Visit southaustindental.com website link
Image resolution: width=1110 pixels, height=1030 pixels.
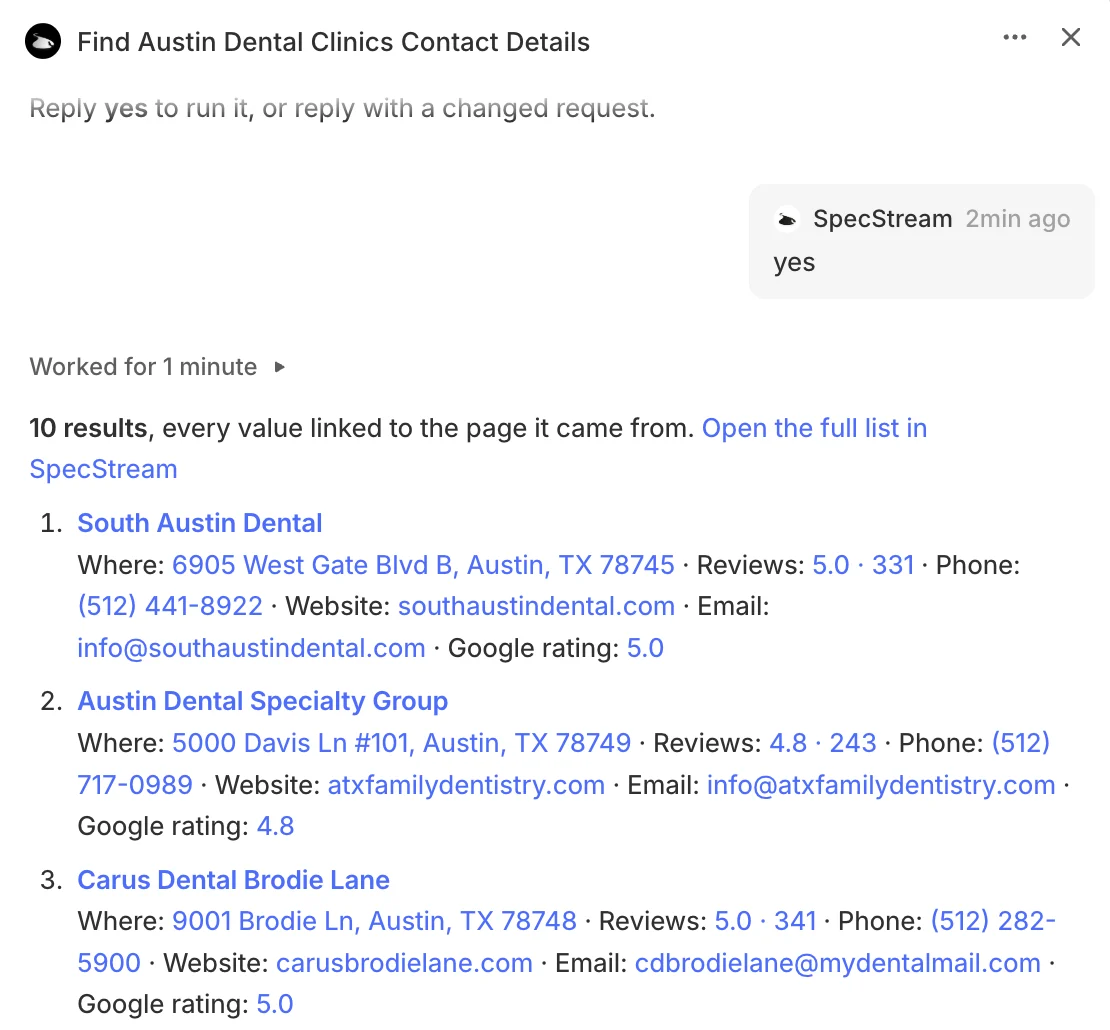pyautogui.click(x=537, y=607)
